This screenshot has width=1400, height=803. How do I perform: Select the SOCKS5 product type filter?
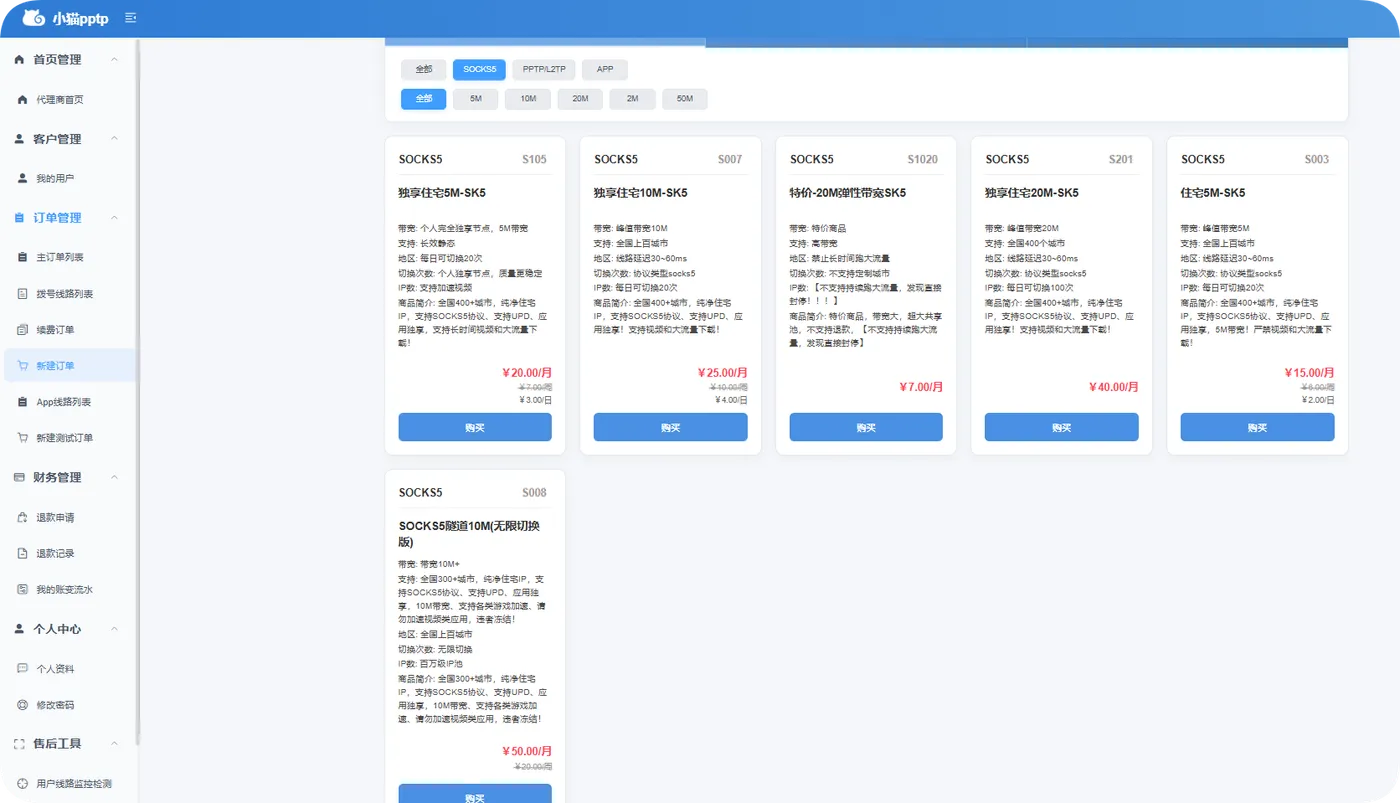click(480, 70)
